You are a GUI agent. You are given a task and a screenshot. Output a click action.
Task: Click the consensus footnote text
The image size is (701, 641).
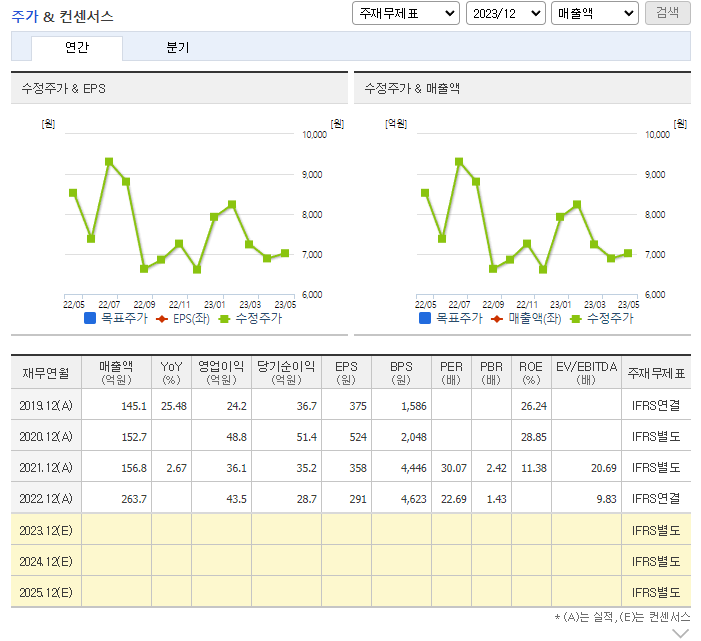[x=622, y=617]
